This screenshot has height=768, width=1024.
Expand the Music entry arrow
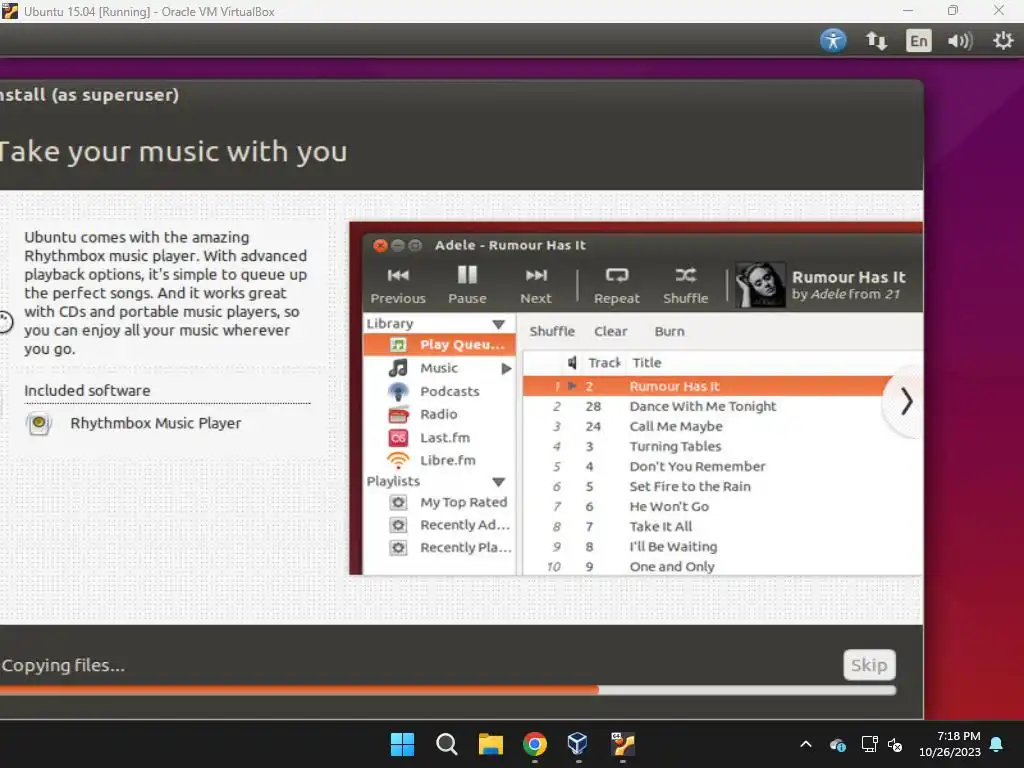pyautogui.click(x=506, y=368)
